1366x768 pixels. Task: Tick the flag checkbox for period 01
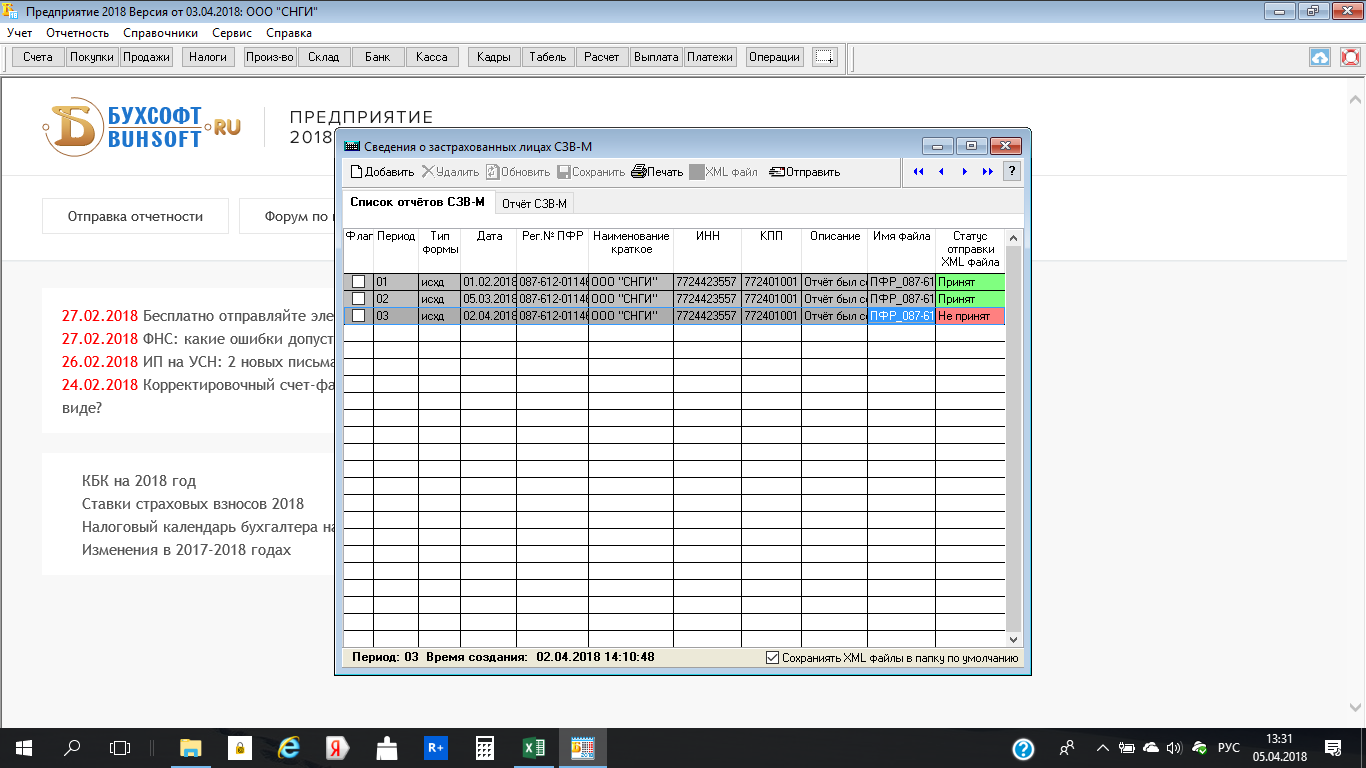tap(358, 282)
